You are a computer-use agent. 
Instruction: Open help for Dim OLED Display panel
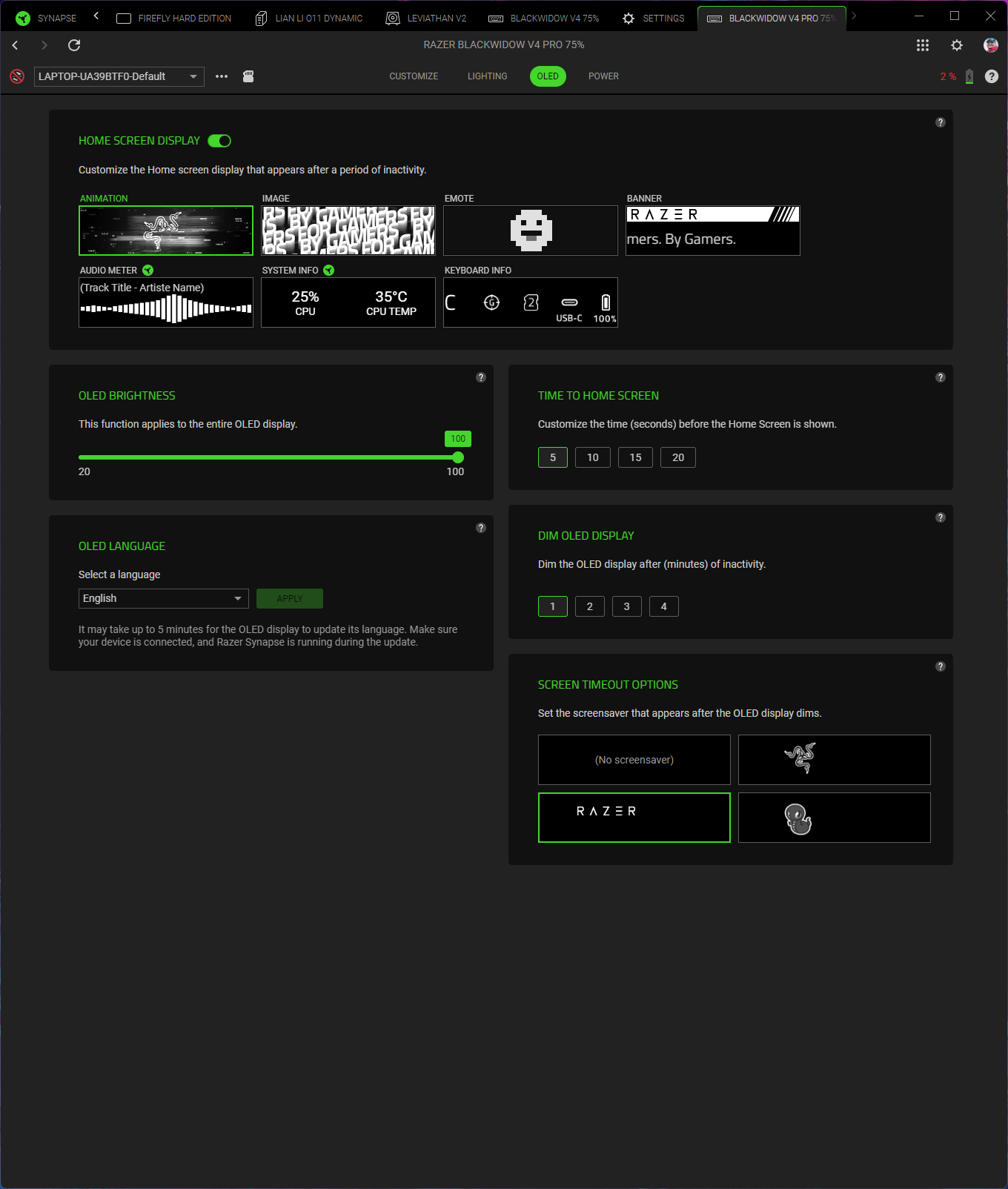[x=941, y=517]
